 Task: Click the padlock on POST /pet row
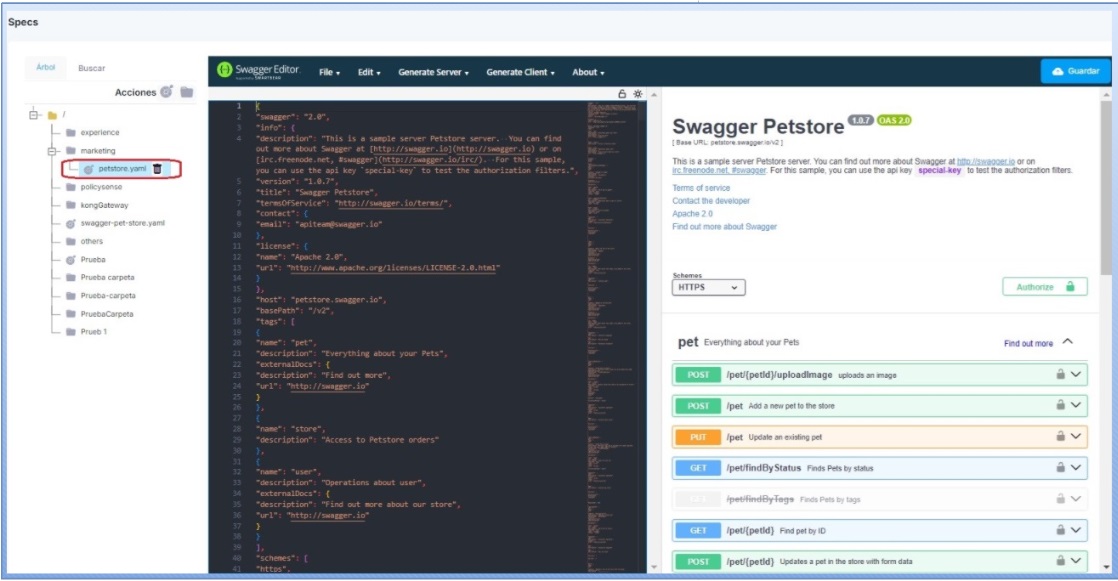(1060, 406)
